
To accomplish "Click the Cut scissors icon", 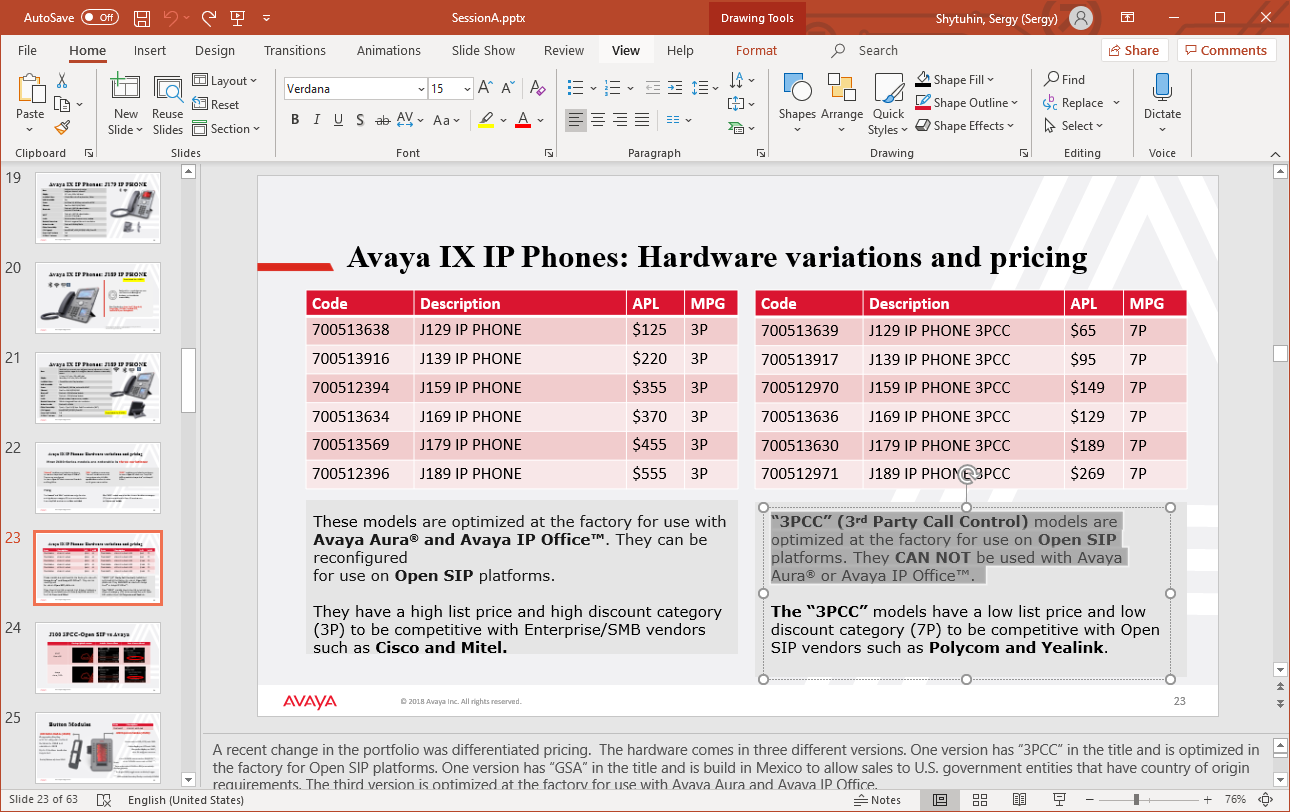I will tap(62, 81).
